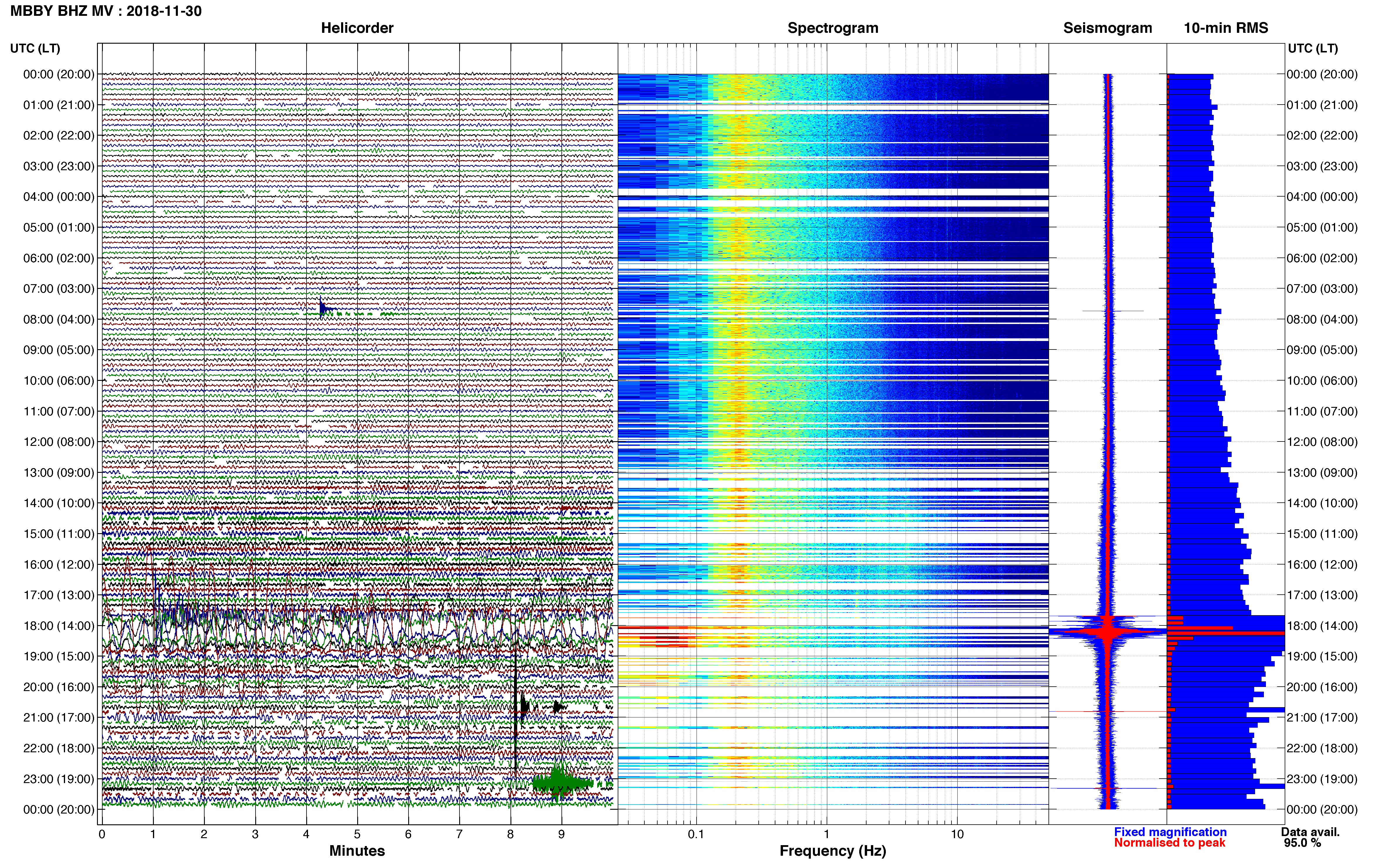
Task: Click the 0.1 frequency tick label
Action: pyautogui.click(x=696, y=834)
